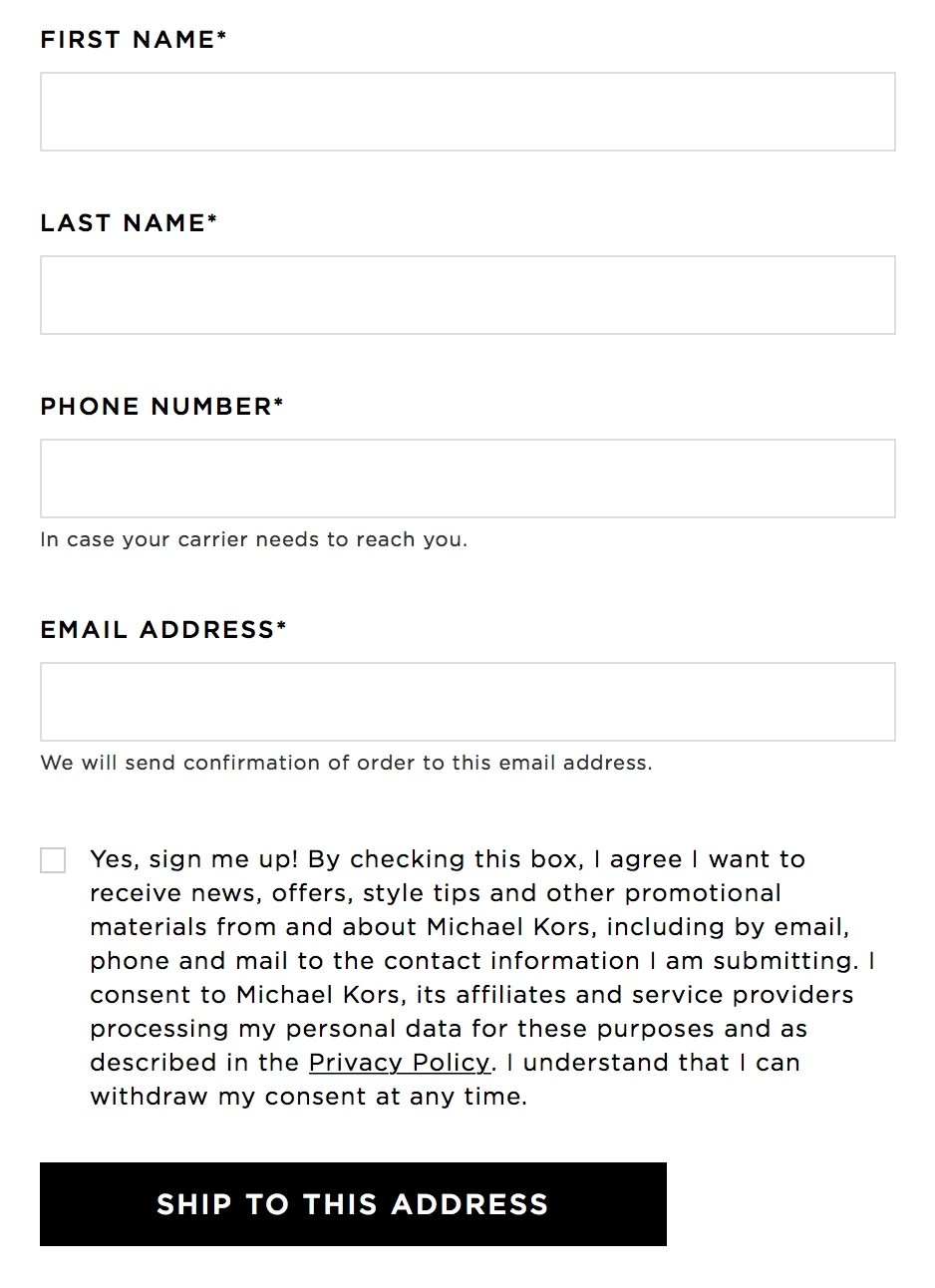Click the First Name input field

467,112
